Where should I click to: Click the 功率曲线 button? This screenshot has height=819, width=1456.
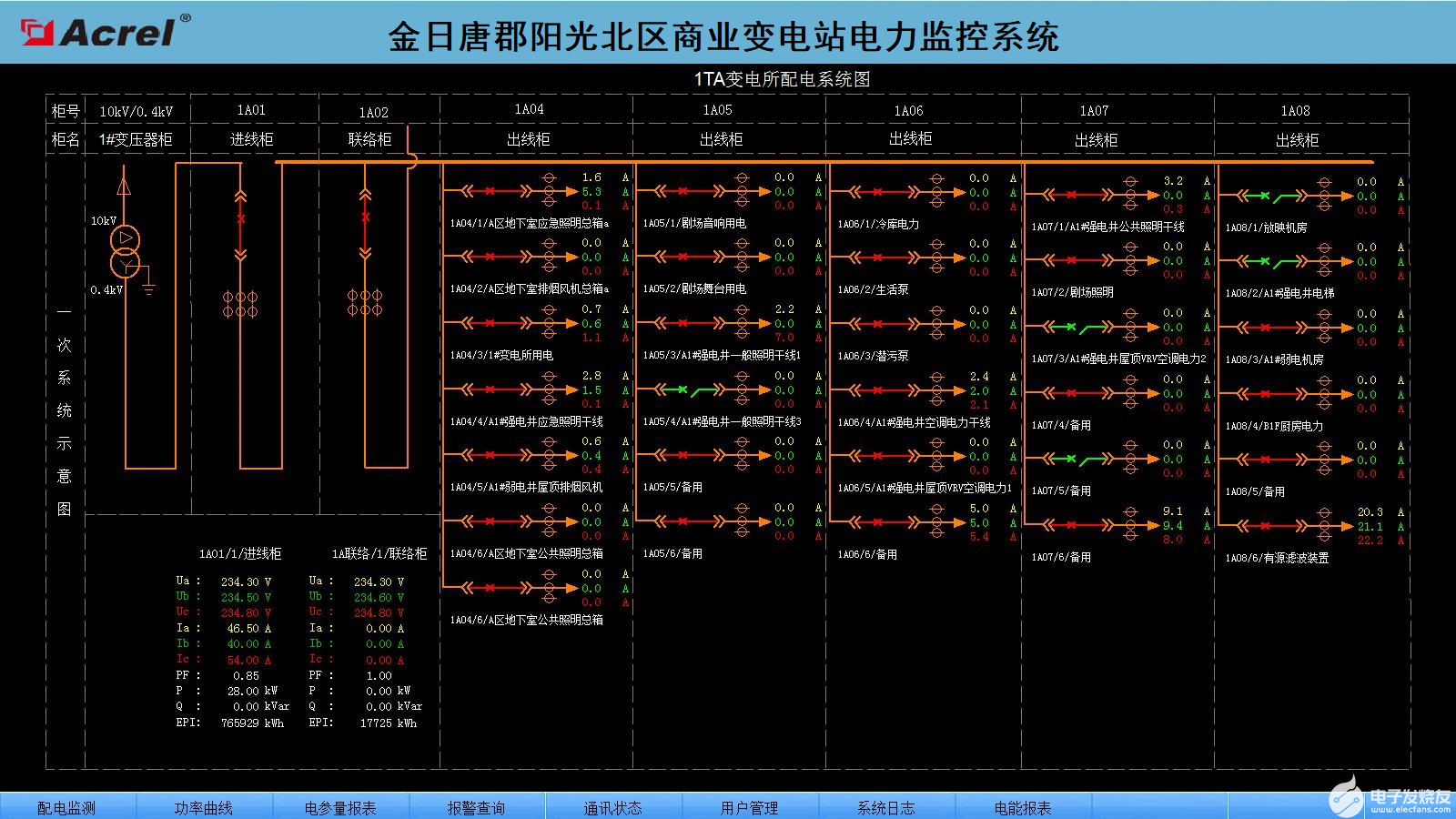click(x=204, y=806)
